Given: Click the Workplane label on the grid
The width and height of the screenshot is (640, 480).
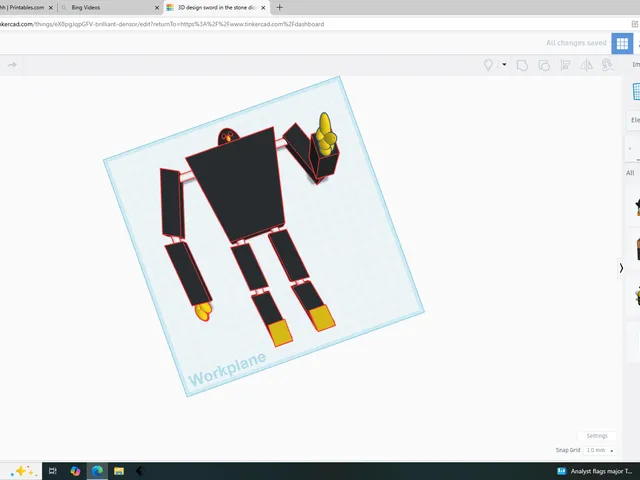Looking at the screenshot, I should (227, 370).
